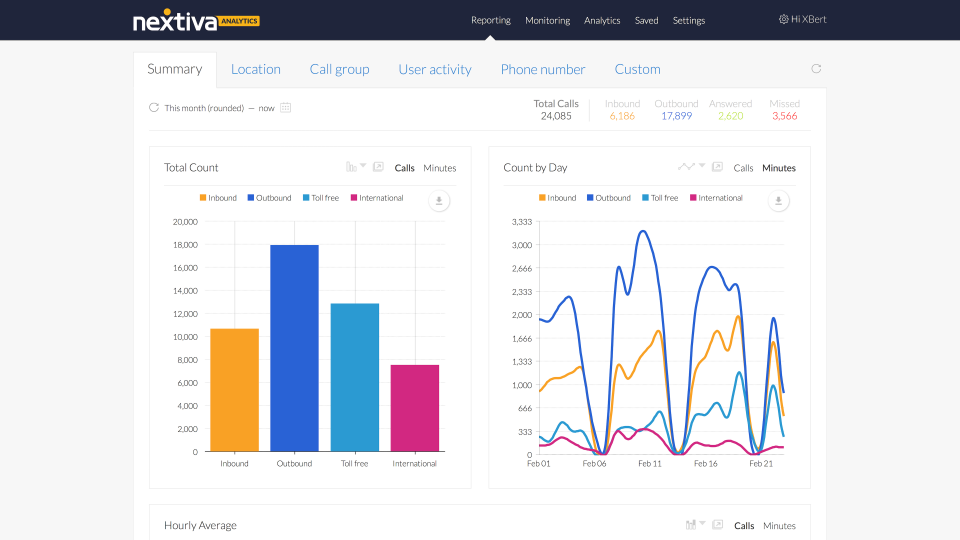Viewport: 960px width, 540px height.
Task: Click the reload icon right of Custom tab
Action: 816,69
